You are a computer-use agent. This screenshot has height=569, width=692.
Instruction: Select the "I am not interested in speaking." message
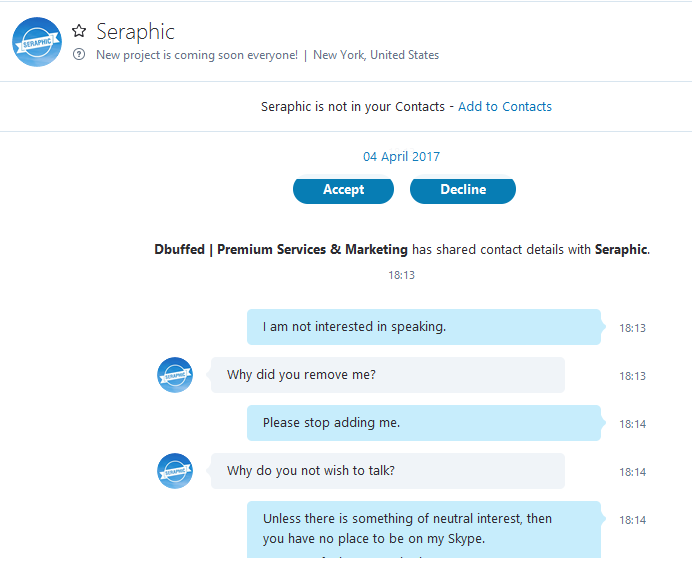tap(423, 327)
